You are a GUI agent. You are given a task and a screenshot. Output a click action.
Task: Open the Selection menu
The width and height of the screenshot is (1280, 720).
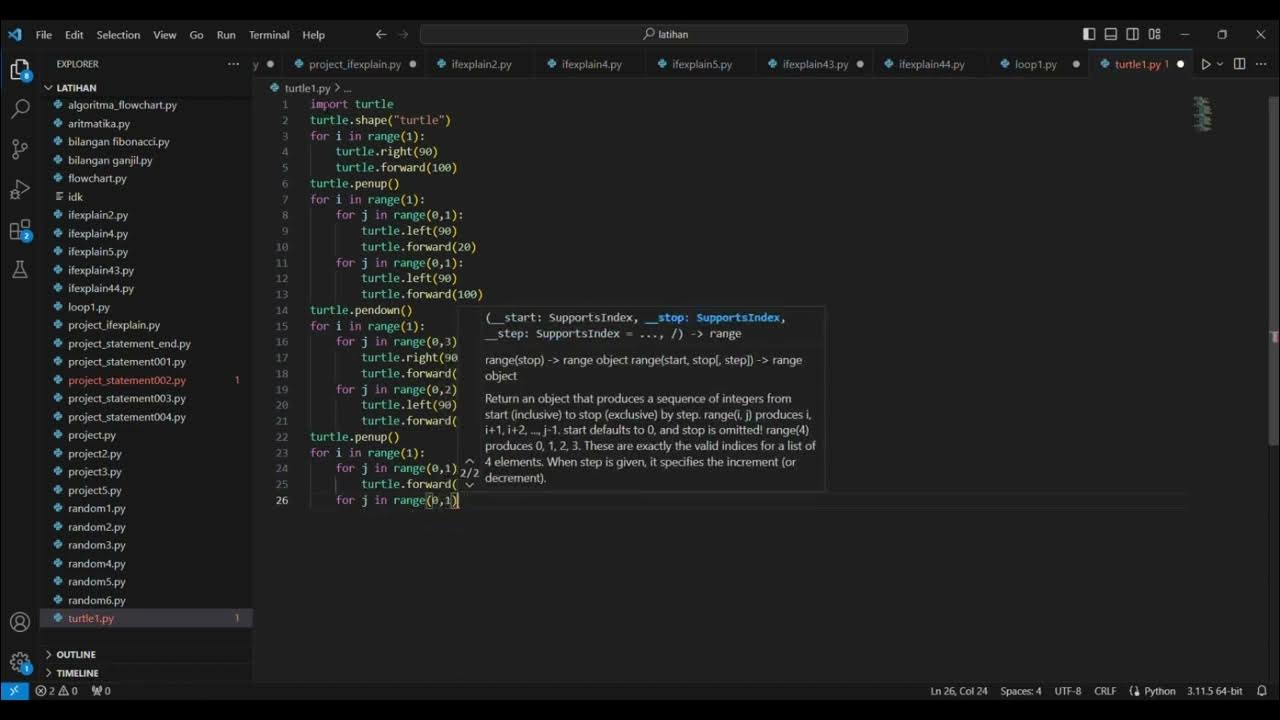[118, 34]
